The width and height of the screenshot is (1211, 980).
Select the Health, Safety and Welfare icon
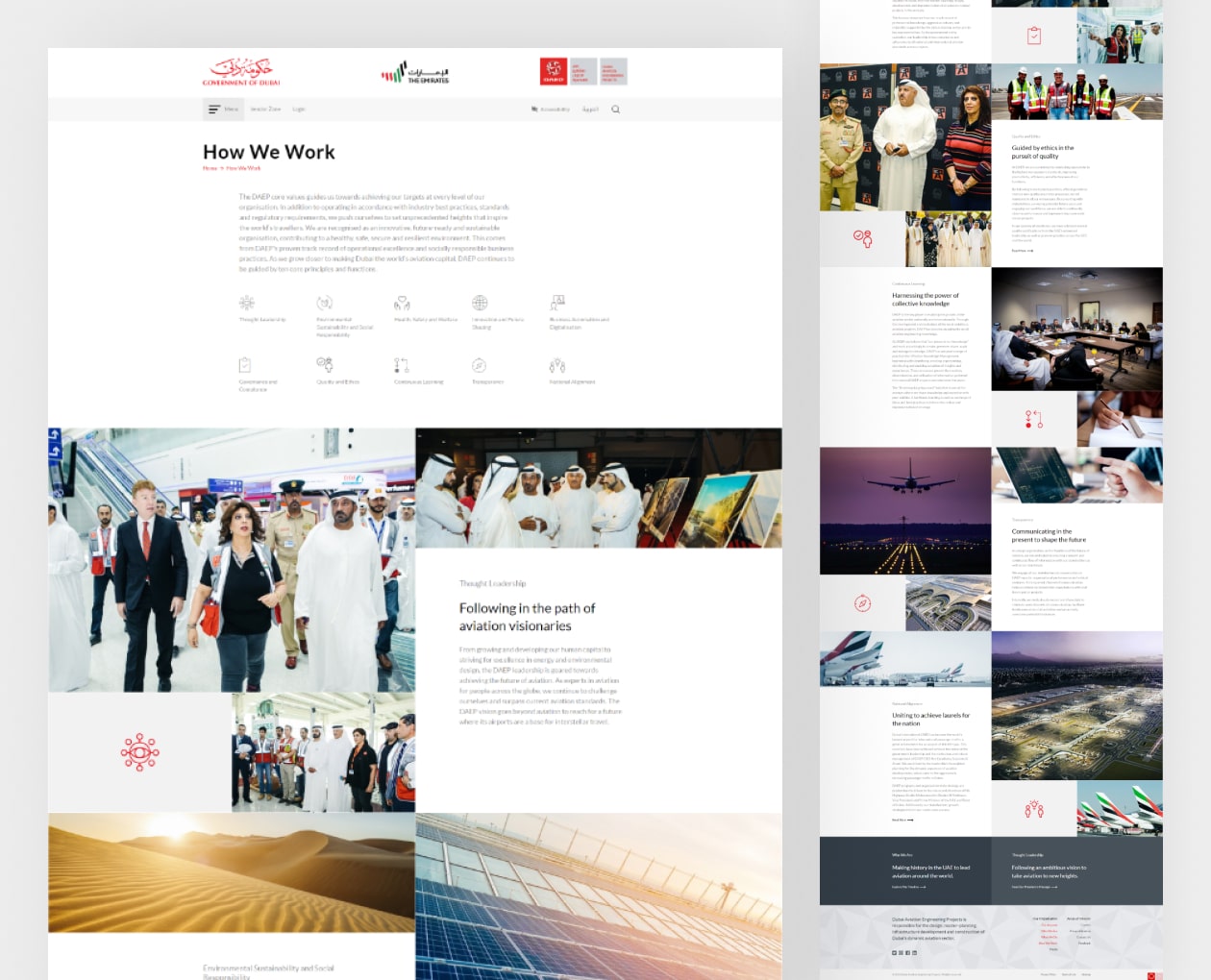click(402, 303)
